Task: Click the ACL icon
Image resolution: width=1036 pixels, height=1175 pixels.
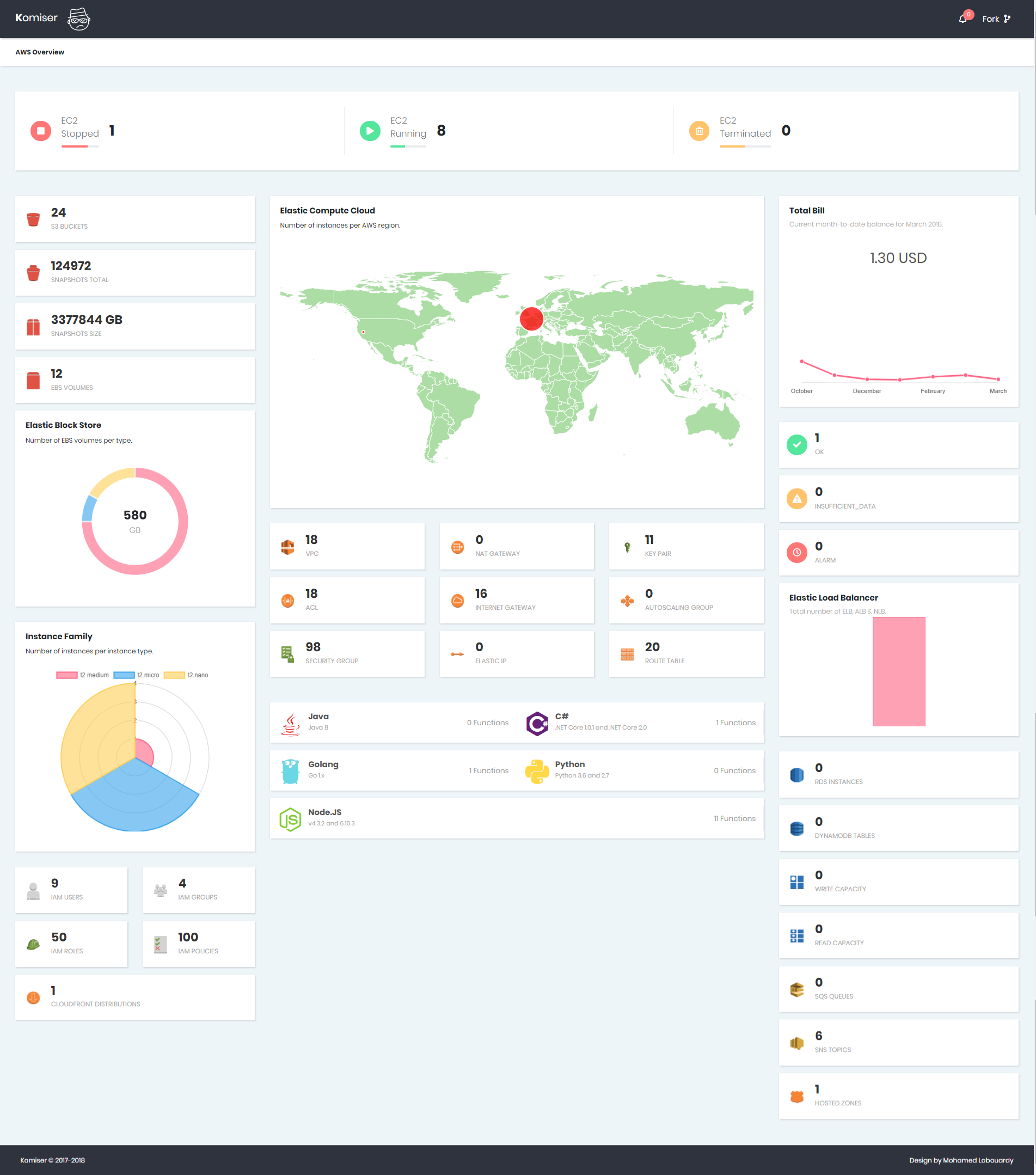Action: pyautogui.click(x=287, y=601)
